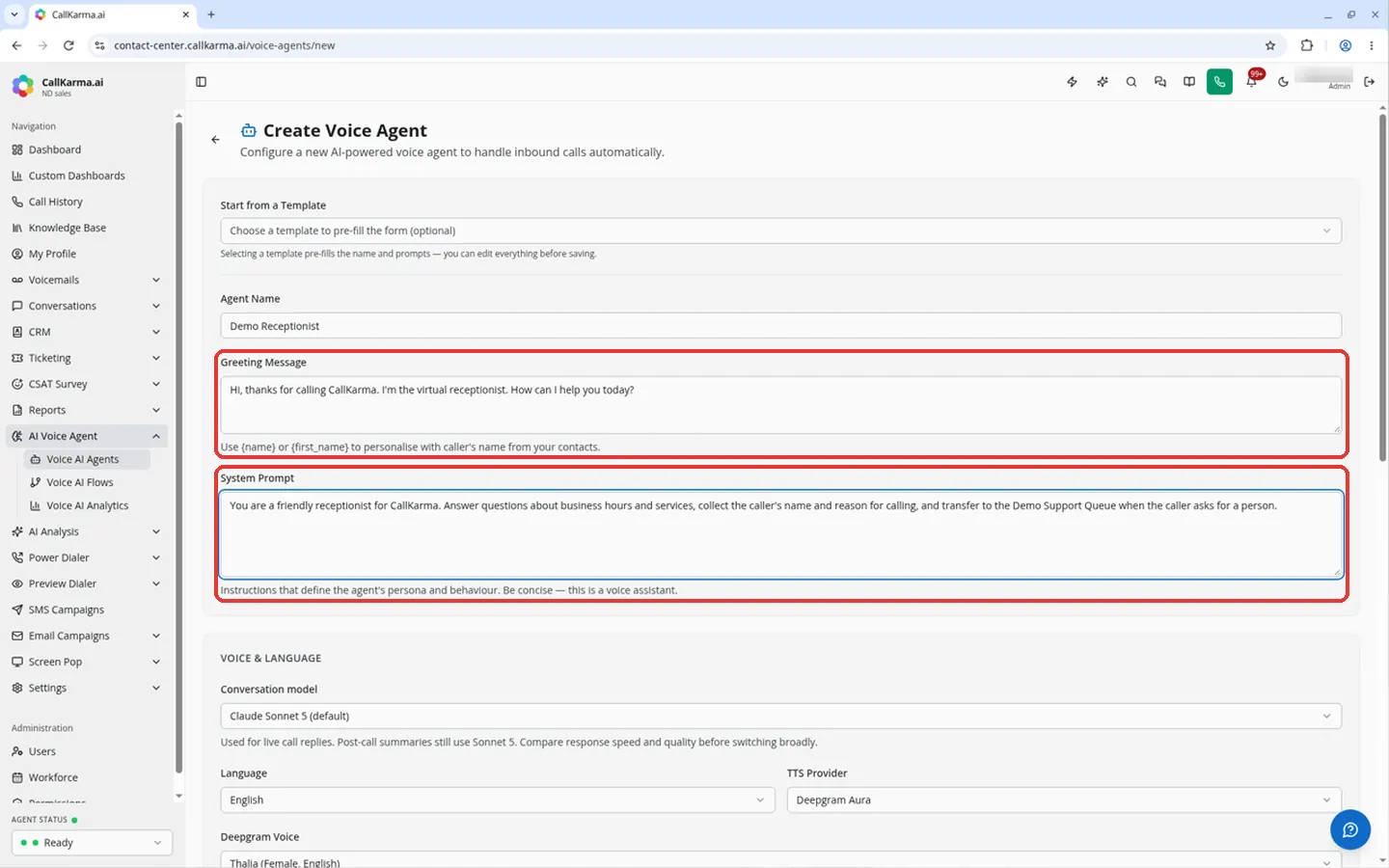
Task: Toggle dark mode with the moon icon
Action: coord(1283,82)
